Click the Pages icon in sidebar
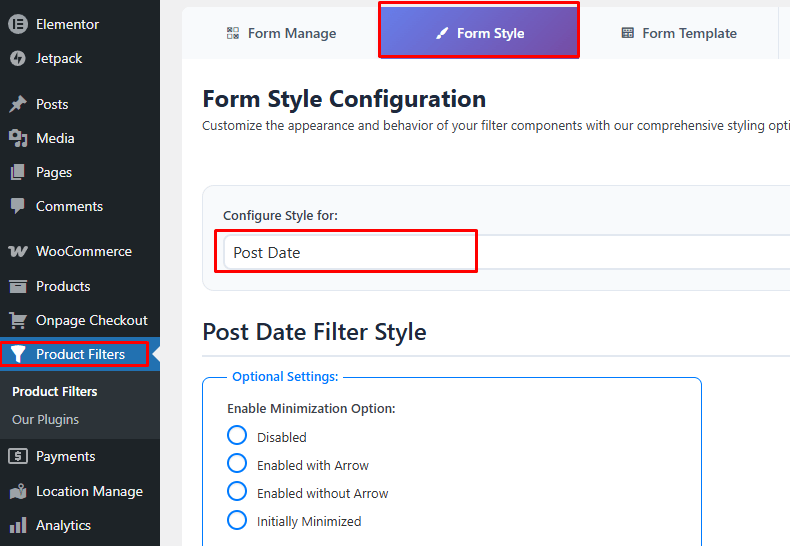The image size is (790, 546). 18,172
